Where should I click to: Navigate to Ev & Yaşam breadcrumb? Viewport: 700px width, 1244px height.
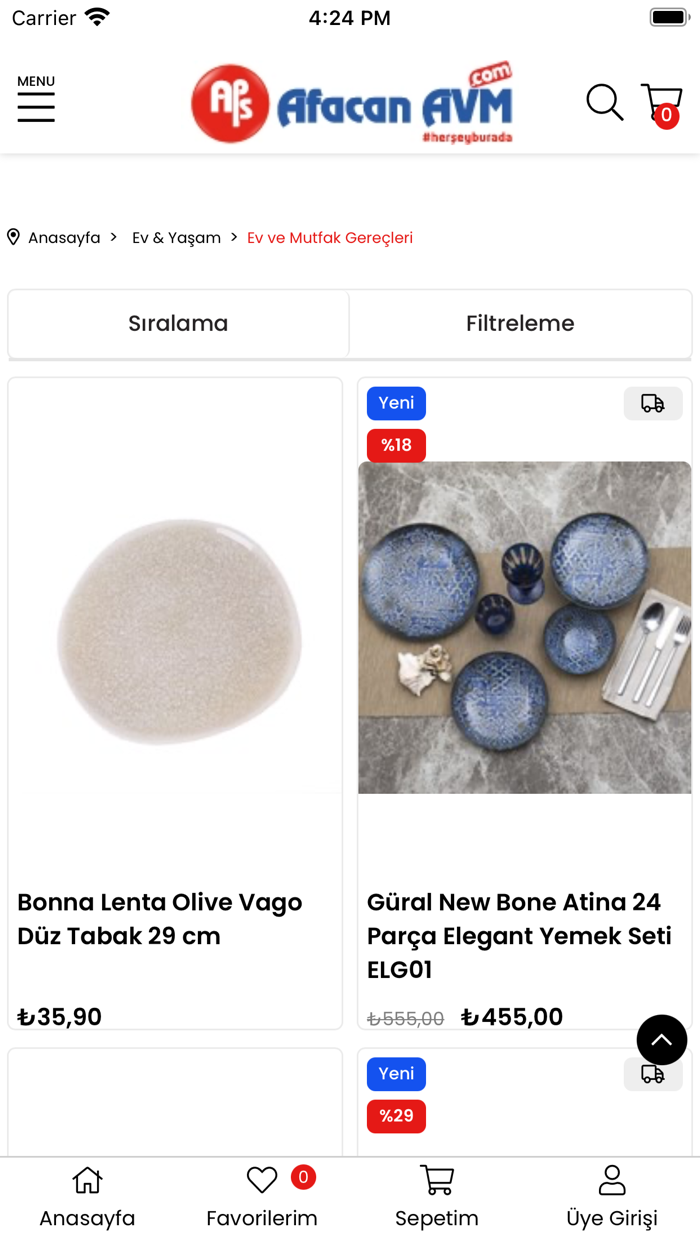[x=176, y=238]
